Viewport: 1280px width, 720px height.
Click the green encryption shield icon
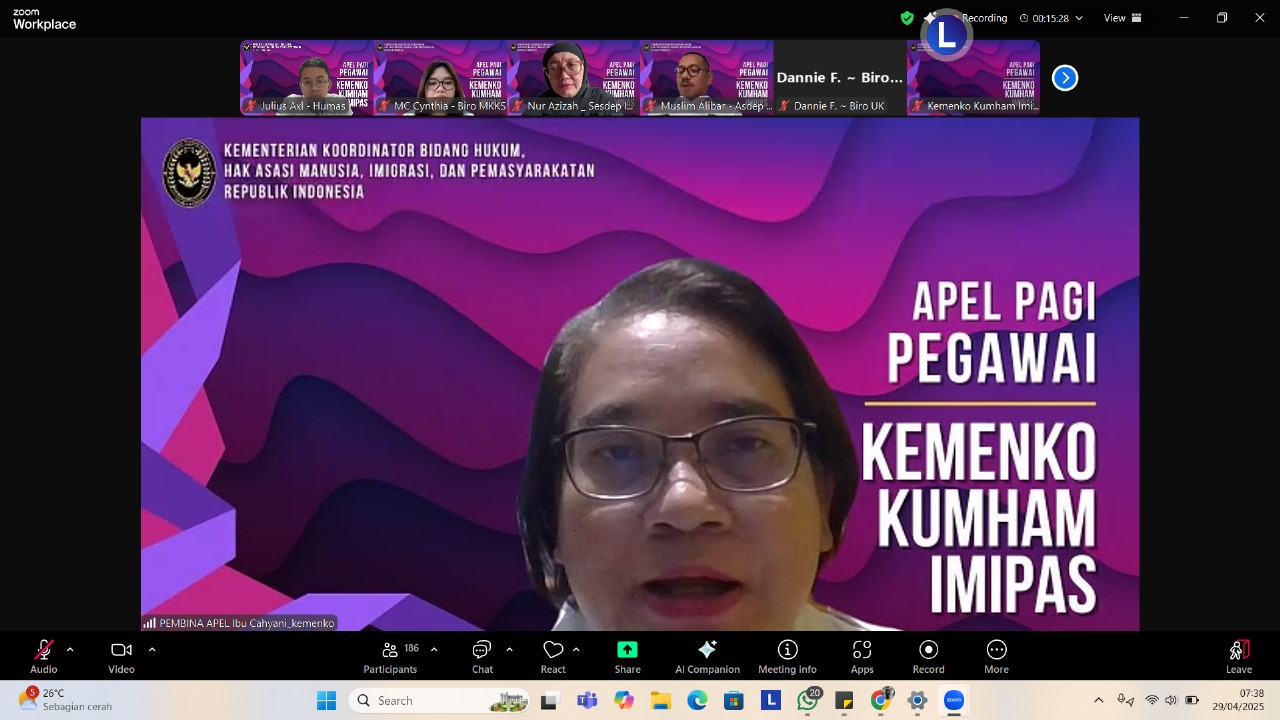click(907, 18)
